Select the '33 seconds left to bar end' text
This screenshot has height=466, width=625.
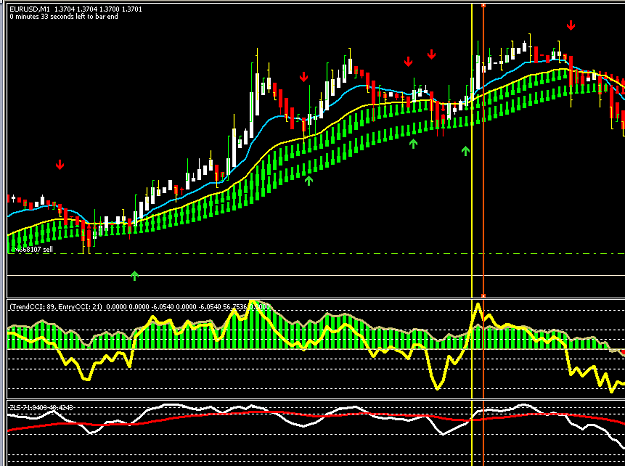coord(79,17)
